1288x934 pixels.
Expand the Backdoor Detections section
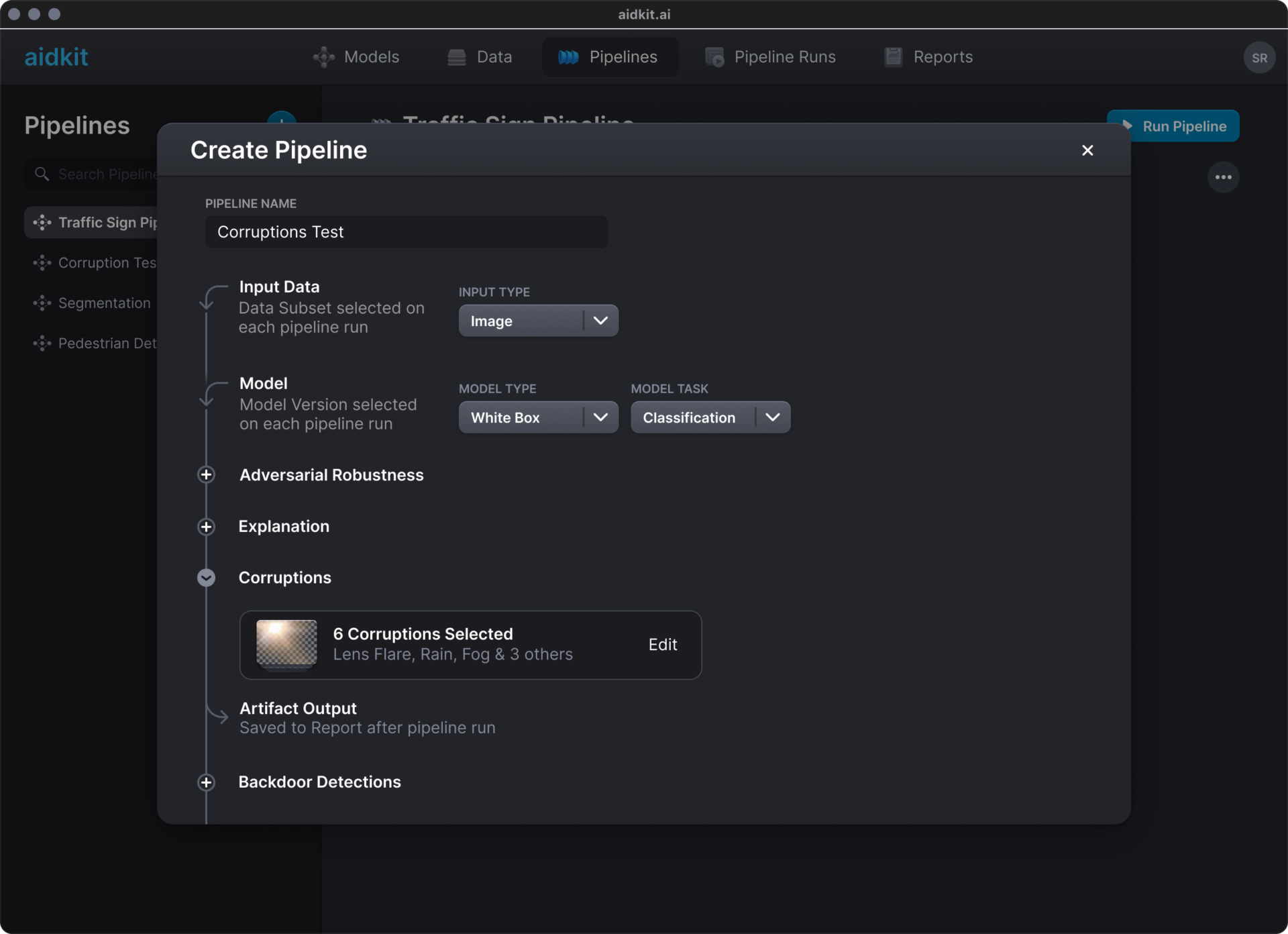206,782
